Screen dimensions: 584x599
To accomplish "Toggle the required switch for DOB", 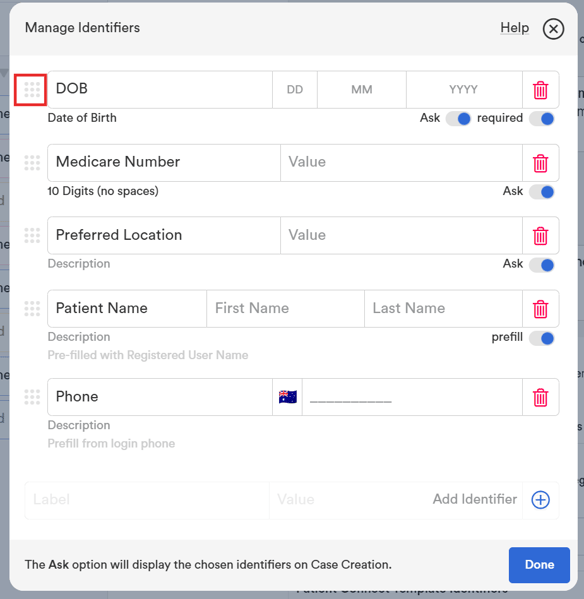I will click(542, 119).
